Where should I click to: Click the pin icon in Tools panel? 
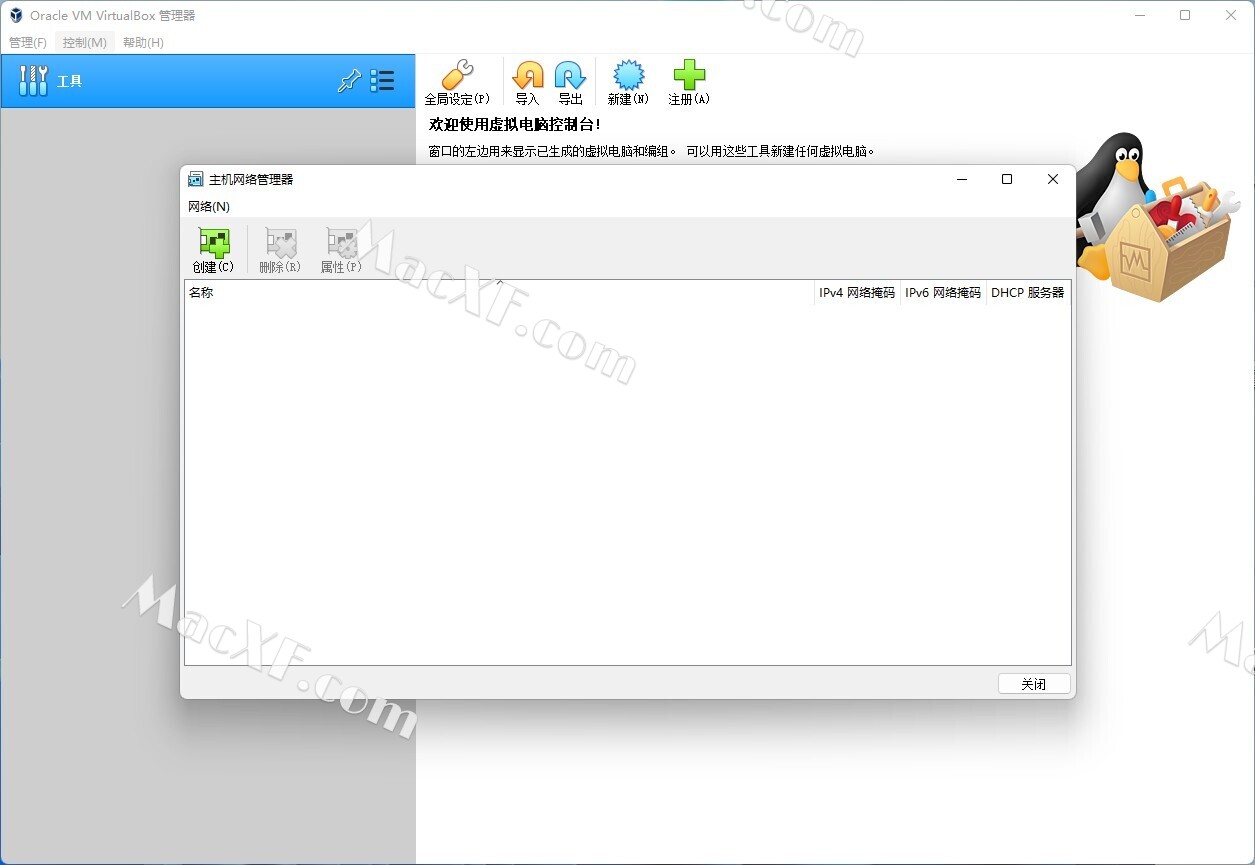(x=349, y=81)
